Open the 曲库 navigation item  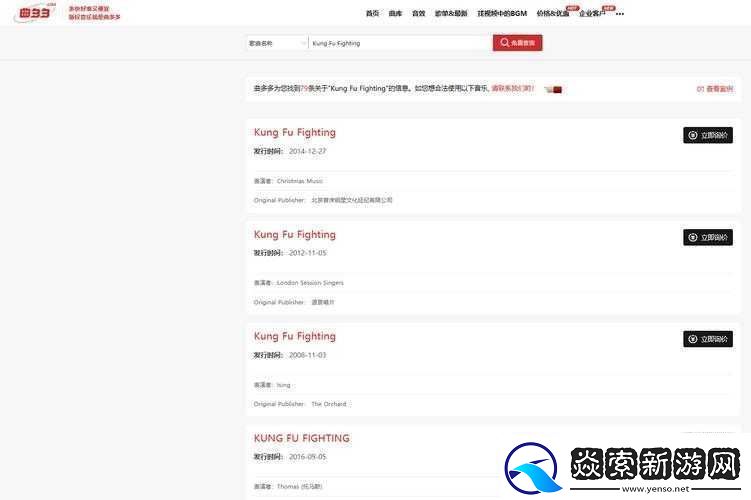point(395,13)
